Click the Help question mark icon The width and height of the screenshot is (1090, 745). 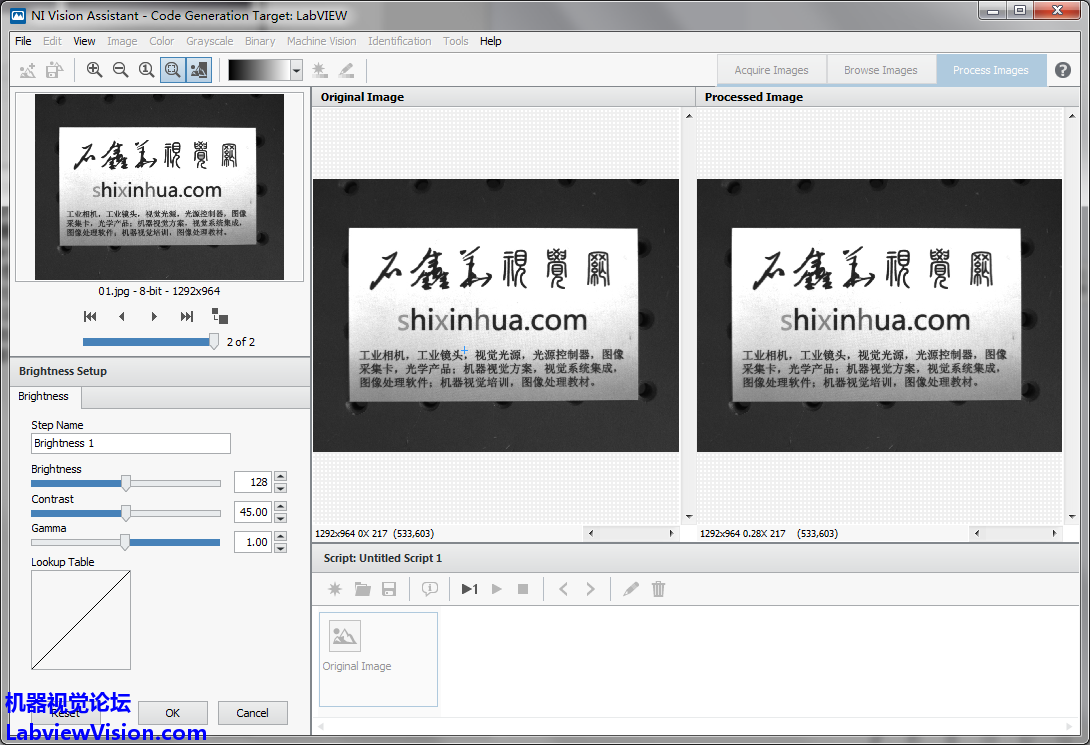(1063, 70)
